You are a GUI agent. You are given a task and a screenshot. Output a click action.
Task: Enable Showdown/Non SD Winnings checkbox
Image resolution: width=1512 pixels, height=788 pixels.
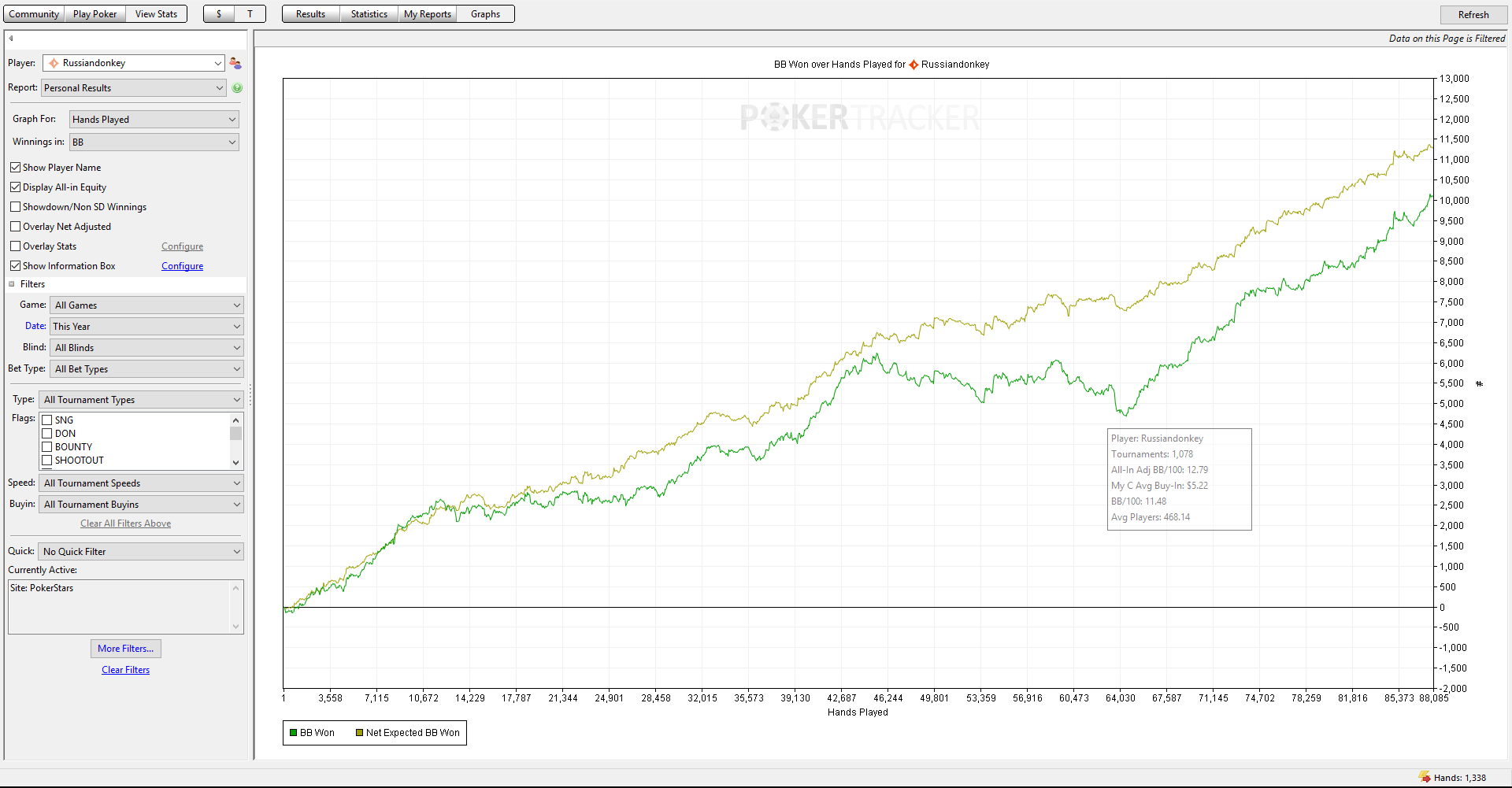tap(15, 207)
